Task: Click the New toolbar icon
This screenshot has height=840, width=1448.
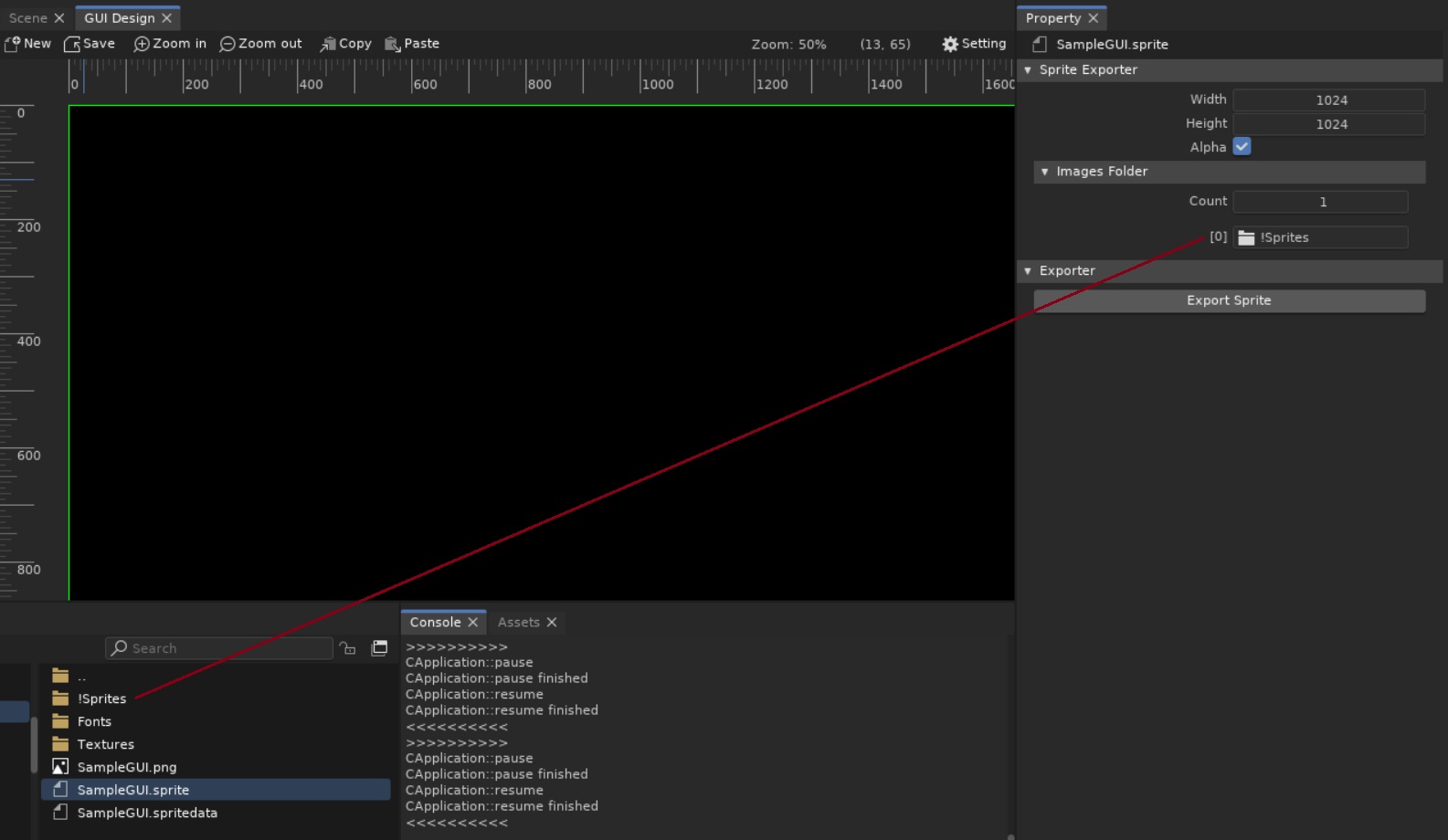Action: coord(12,44)
